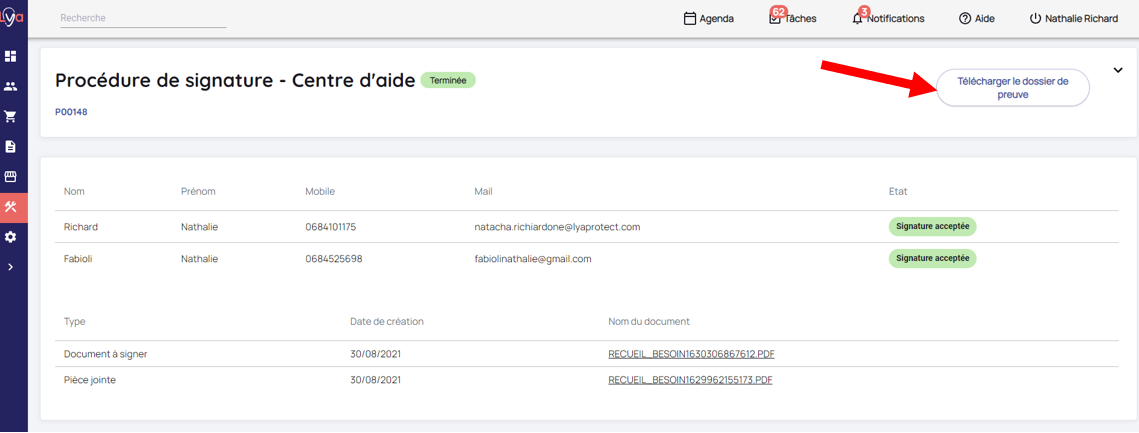Click the Lya logo in the top corner
Viewport: 1139px width, 433px height.
tap(12, 18)
